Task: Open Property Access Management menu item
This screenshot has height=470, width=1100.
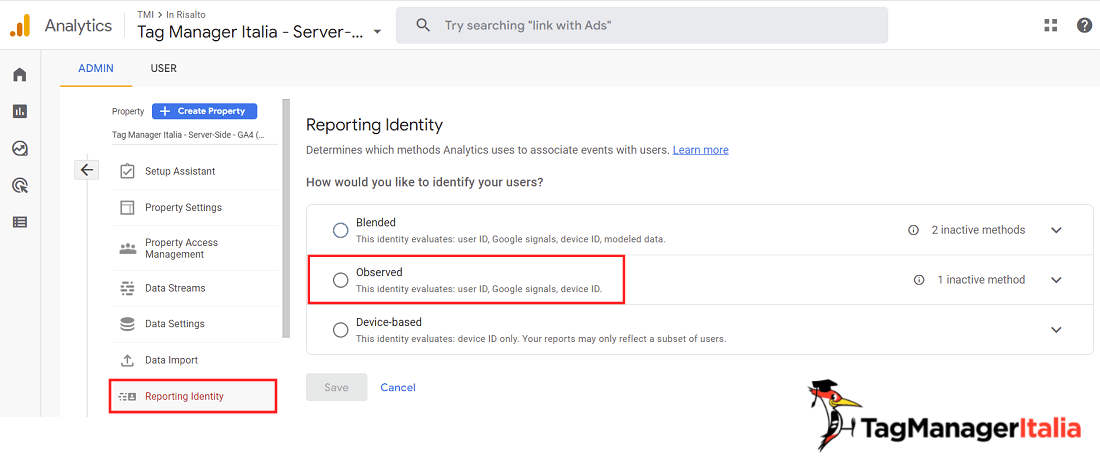Action: pos(195,248)
